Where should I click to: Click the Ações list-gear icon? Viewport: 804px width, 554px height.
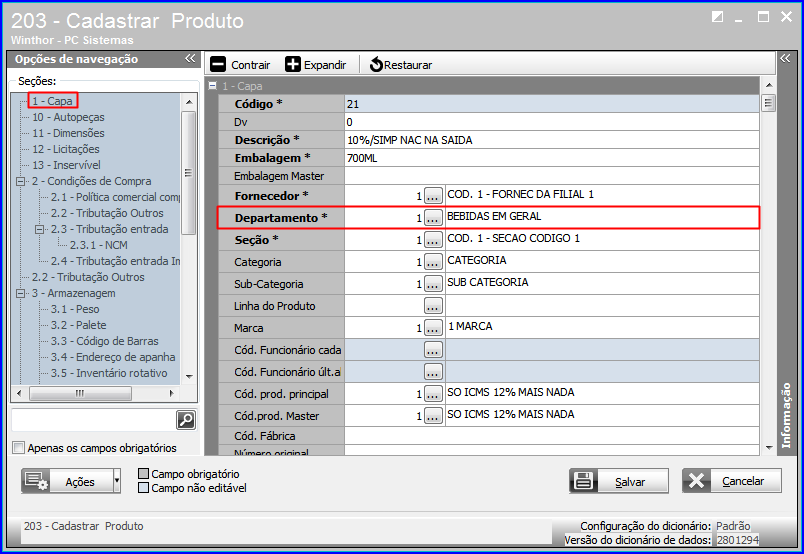point(36,481)
